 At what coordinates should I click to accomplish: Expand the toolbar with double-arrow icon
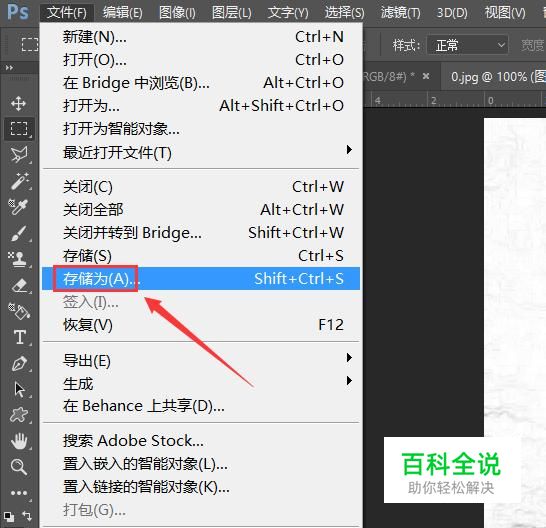9,68
